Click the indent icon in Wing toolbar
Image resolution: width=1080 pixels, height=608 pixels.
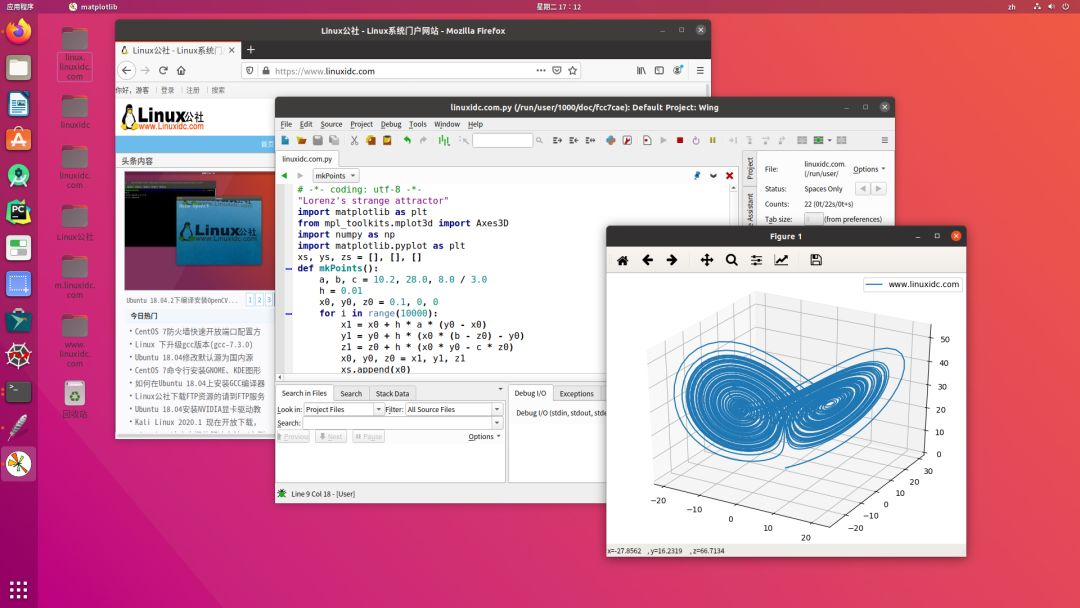tap(557, 140)
